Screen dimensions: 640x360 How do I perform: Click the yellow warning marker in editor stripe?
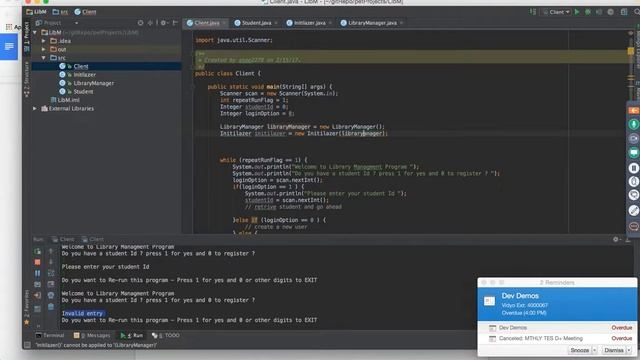point(631,51)
